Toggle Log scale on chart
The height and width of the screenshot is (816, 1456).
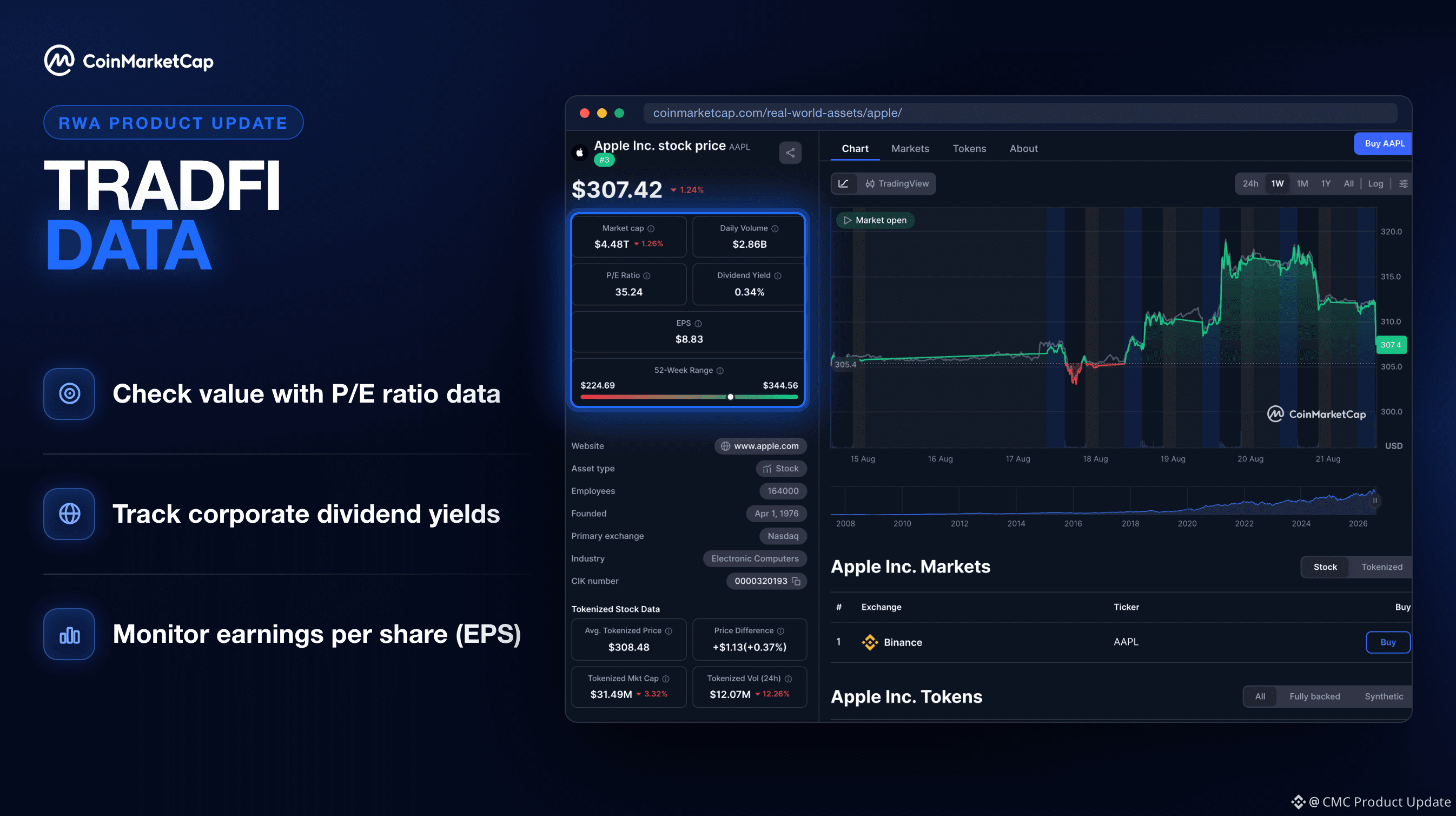pos(1375,184)
